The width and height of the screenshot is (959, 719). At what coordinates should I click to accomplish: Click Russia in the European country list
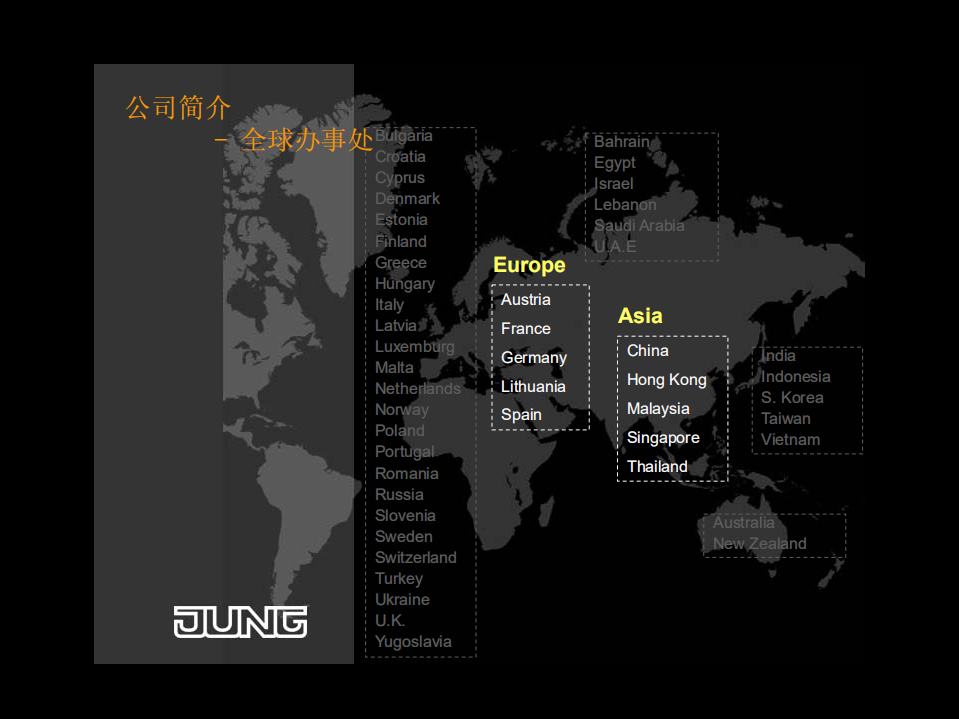pyautogui.click(x=398, y=494)
